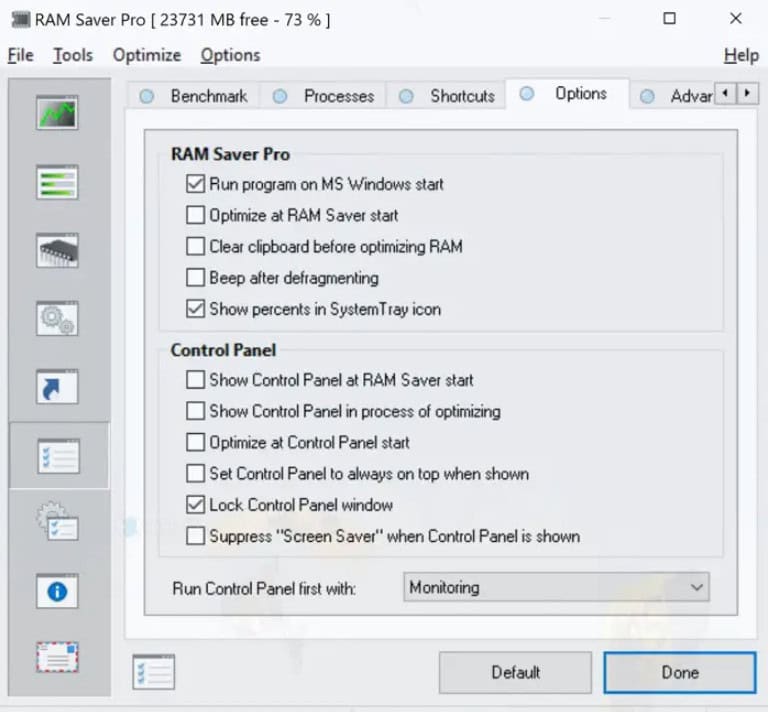Open the Monitoring graph sidebar icon
The height and width of the screenshot is (712, 768).
(x=57, y=113)
